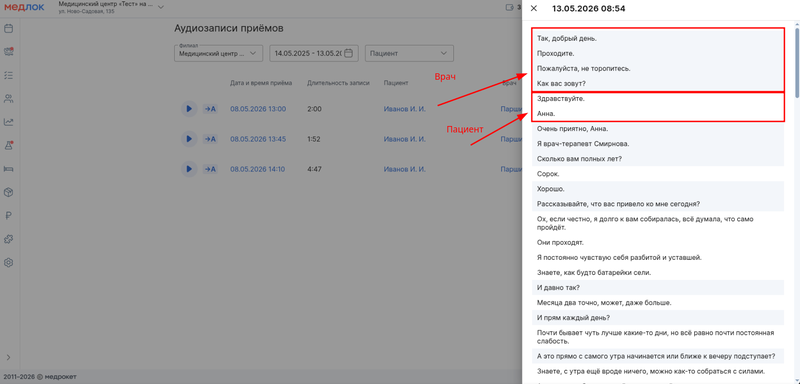
Task: Open the sidebar calls icon with red notification dot
Action: (8, 52)
